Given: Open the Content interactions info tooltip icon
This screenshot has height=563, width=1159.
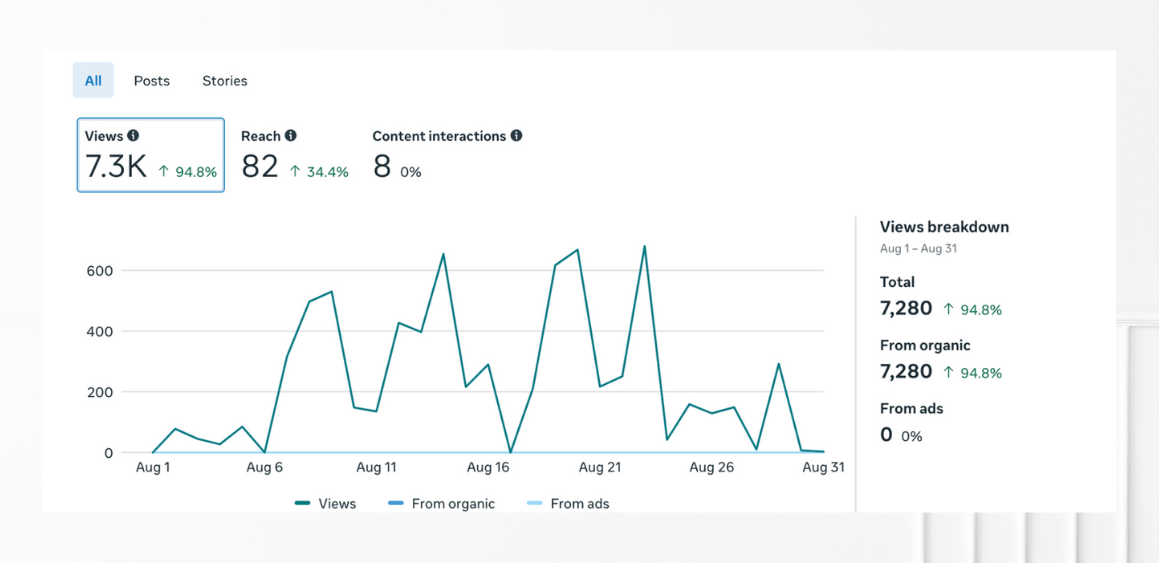Looking at the screenshot, I should (x=516, y=136).
